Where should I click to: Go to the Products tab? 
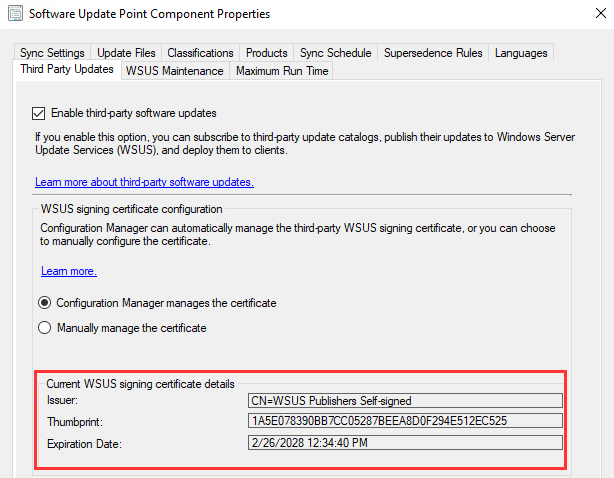tap(267, 53)
